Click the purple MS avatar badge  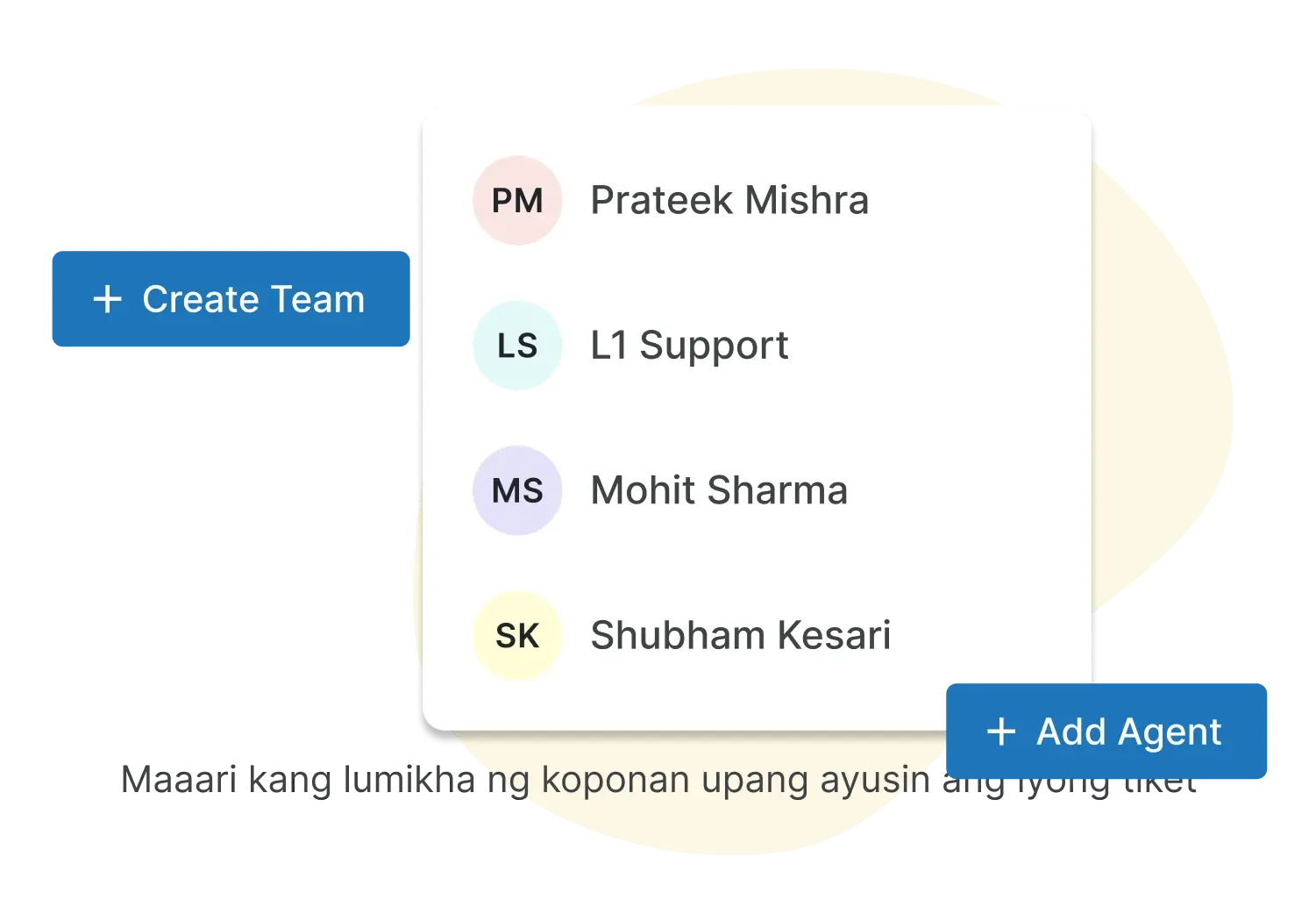(x=517, y=490)
